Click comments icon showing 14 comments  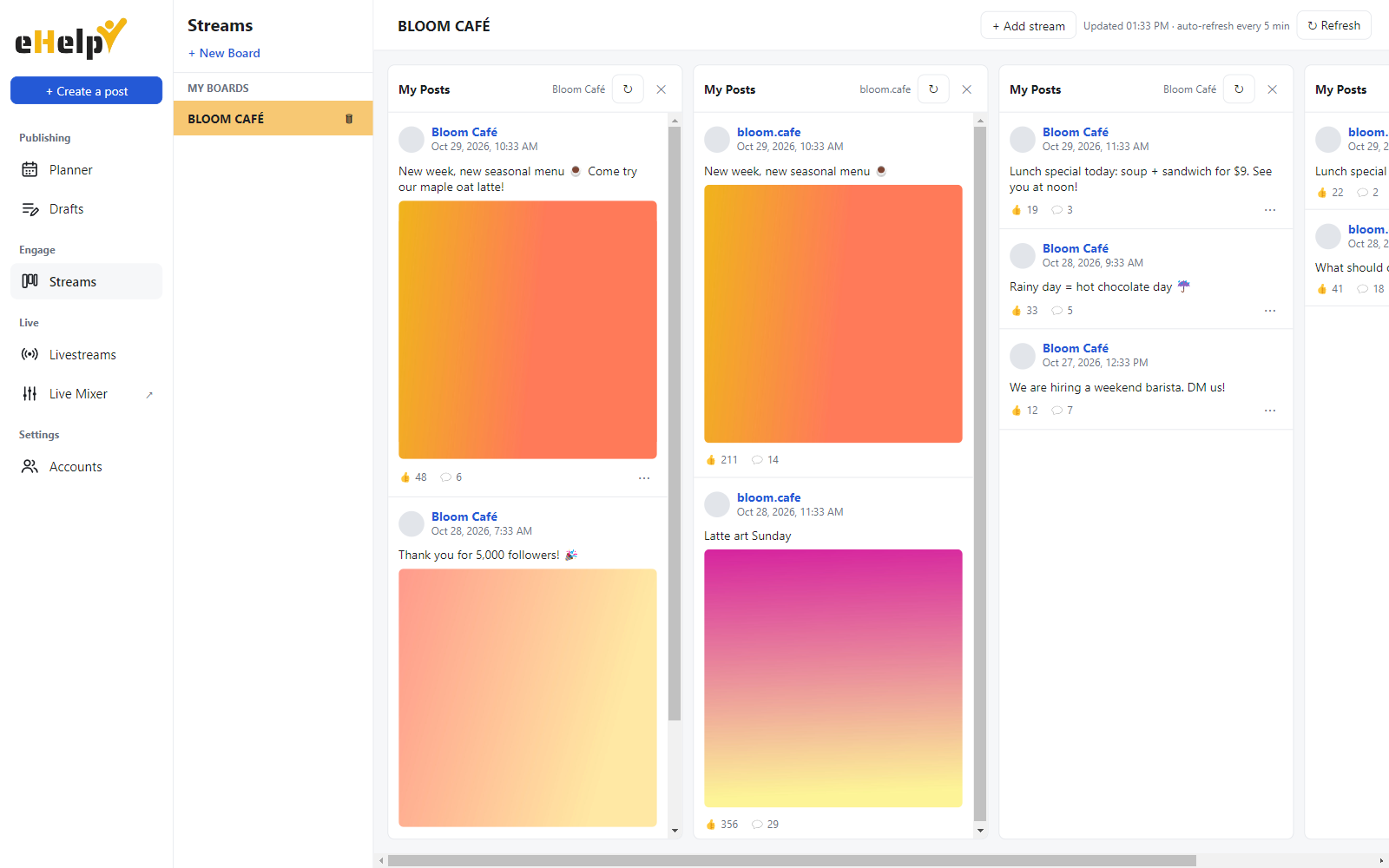tap(765, 460)
